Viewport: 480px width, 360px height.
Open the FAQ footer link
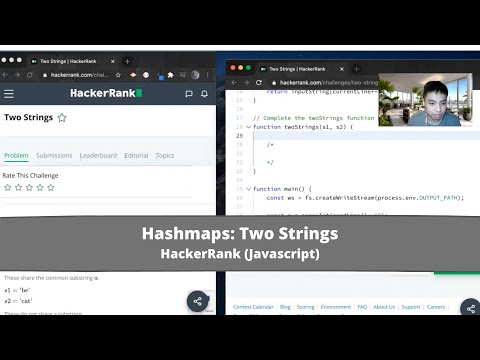pyautogui.click(x=362, y=307)
